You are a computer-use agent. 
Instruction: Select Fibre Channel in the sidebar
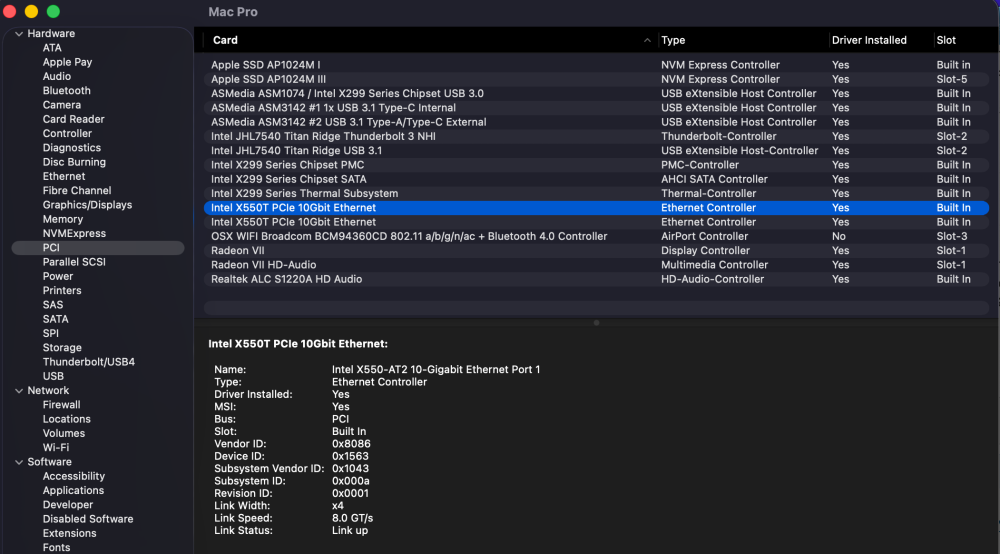coord(77,191)
